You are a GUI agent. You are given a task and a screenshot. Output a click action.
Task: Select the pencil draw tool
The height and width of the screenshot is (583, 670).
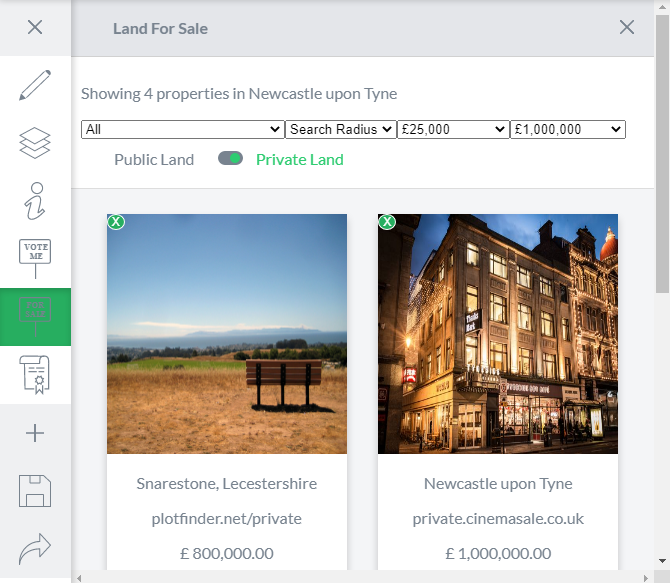(35, 85)
